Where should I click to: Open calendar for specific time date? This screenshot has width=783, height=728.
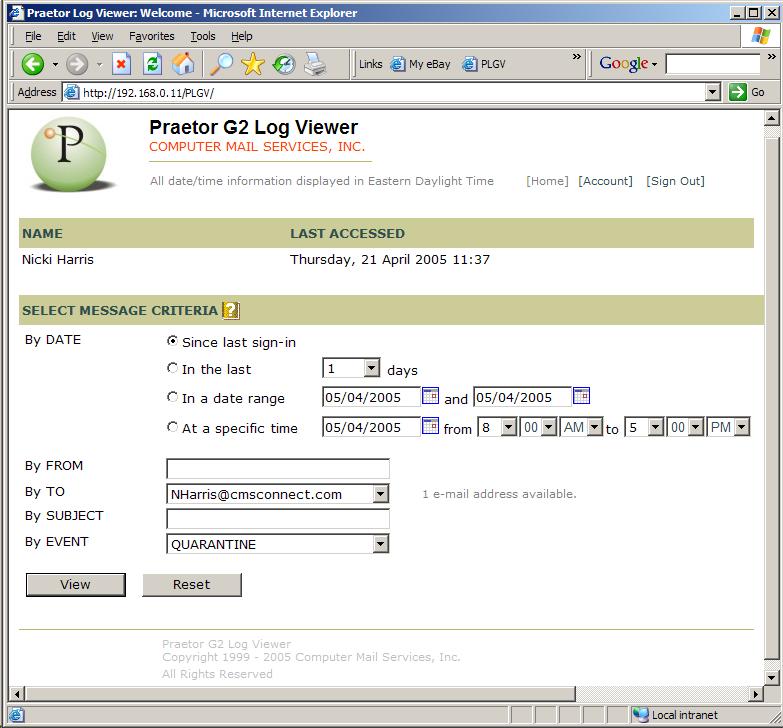[430, 425]
